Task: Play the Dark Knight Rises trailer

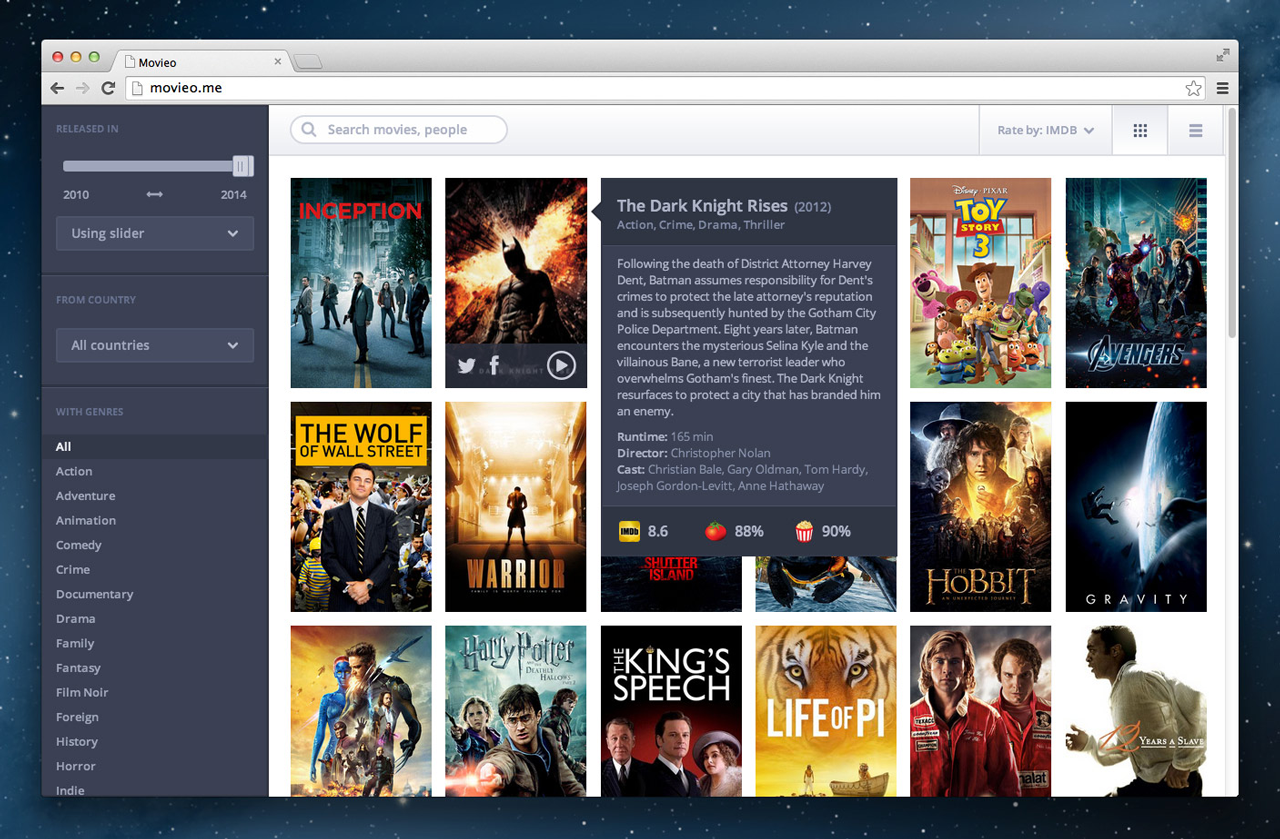Action: click(x=561, y=365)
